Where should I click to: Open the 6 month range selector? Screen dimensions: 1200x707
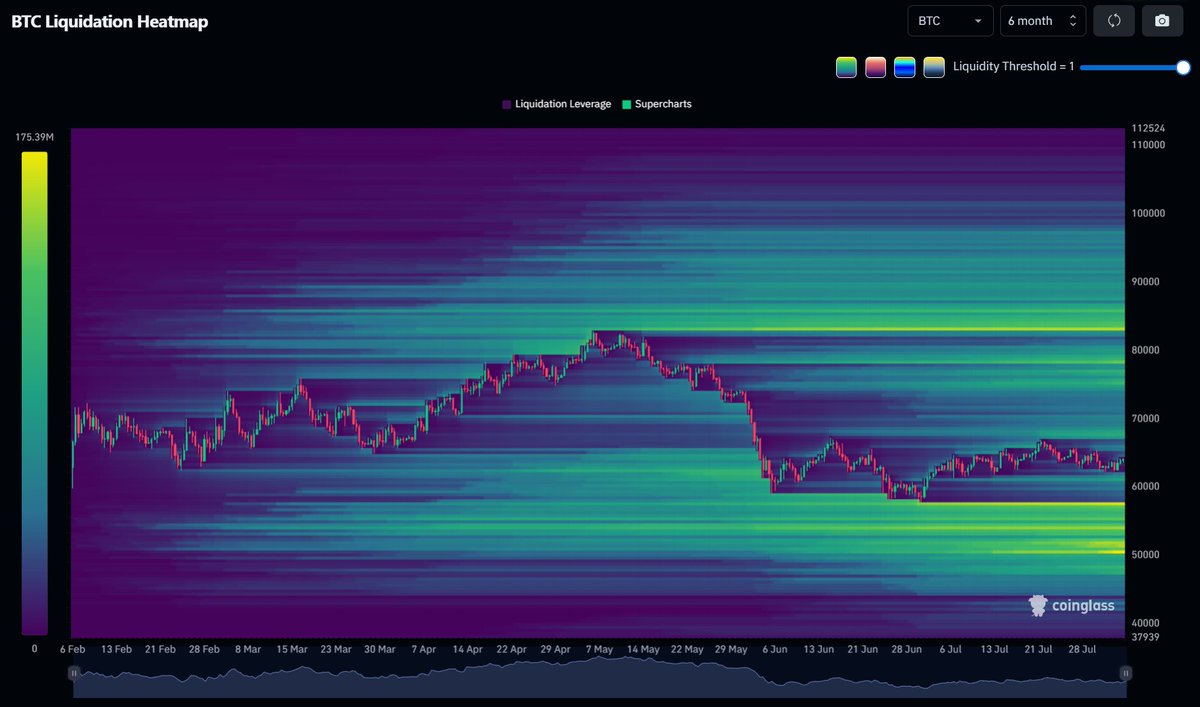pyautogui.click(x=1043, y=21)
